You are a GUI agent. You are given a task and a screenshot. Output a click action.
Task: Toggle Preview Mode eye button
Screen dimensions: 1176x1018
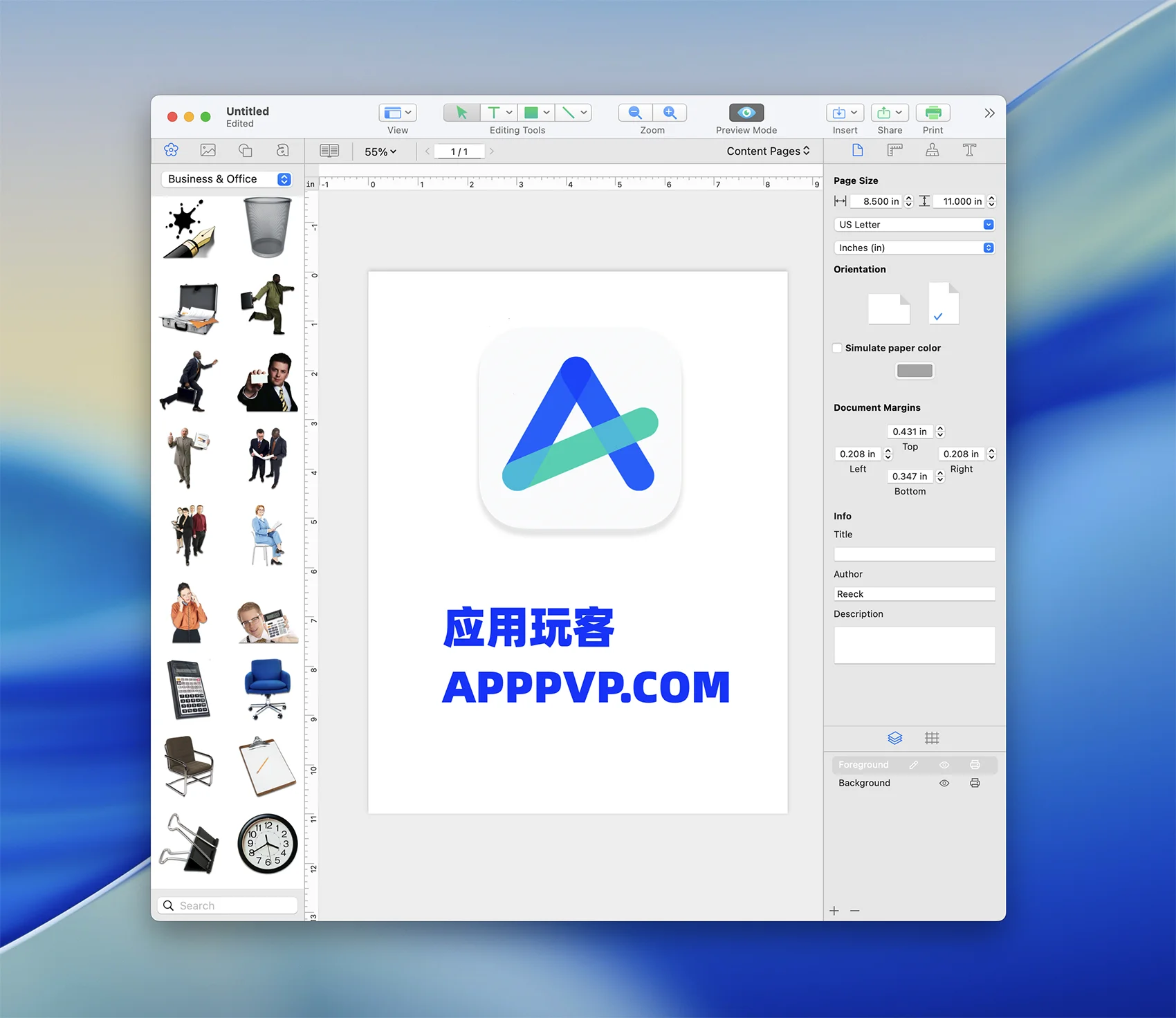point(746,113)
